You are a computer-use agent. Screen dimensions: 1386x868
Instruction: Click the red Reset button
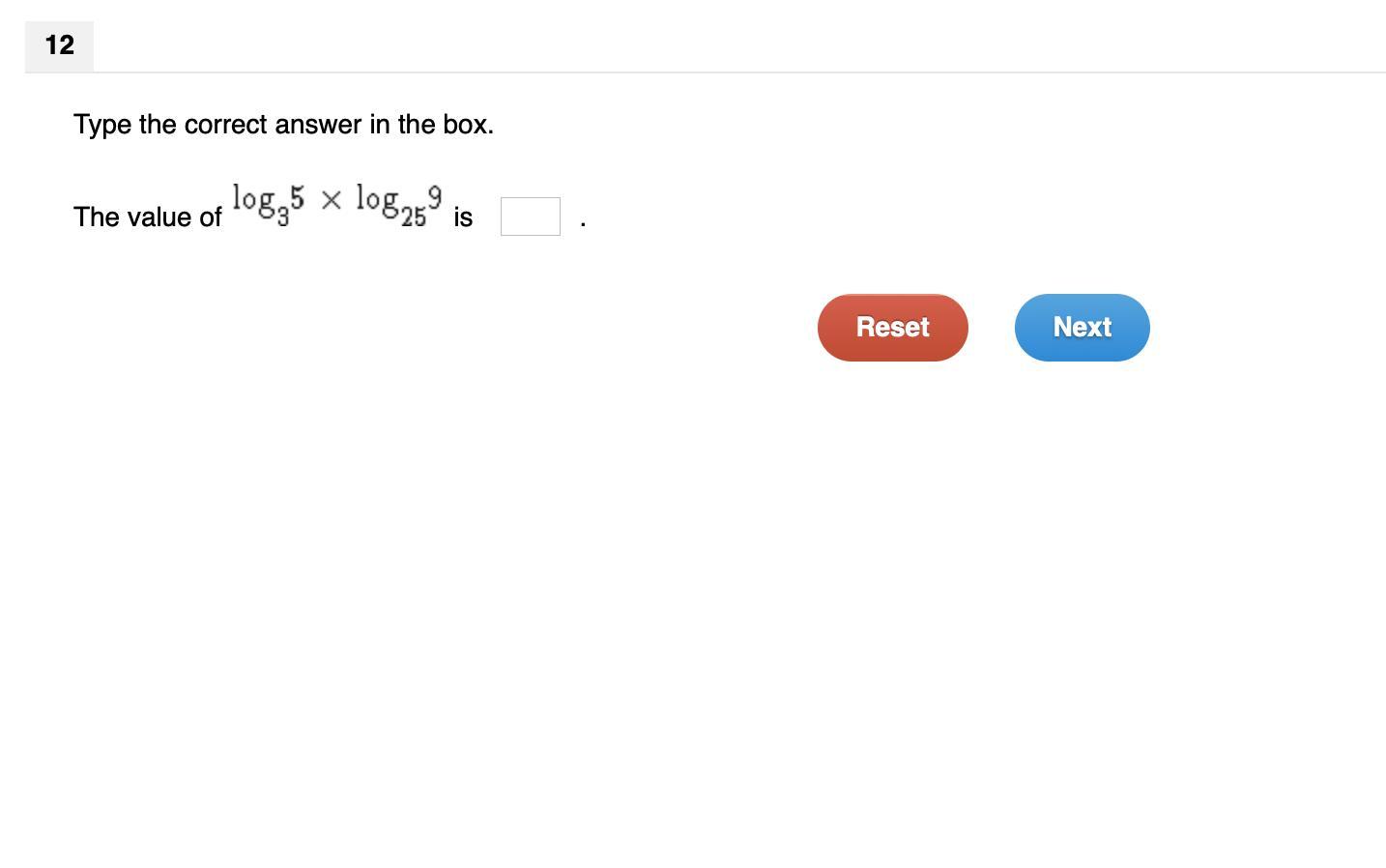pos(892,328)
